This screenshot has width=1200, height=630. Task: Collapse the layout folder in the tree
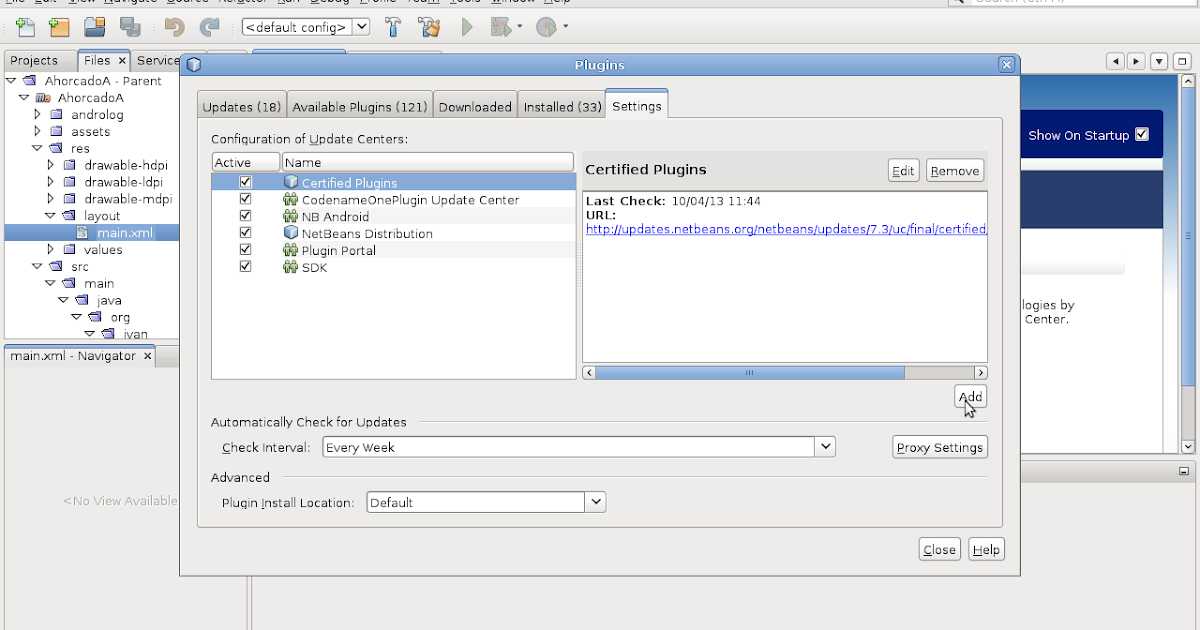[50, 215]
